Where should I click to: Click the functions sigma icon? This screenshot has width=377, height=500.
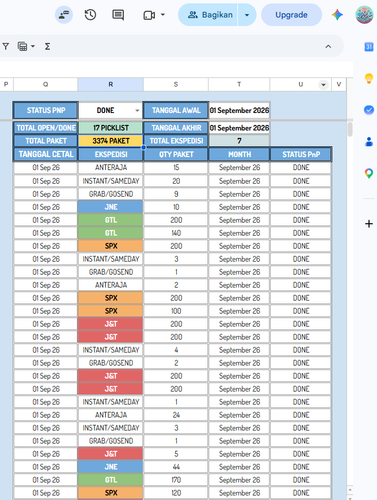click(x=47, y=46)
